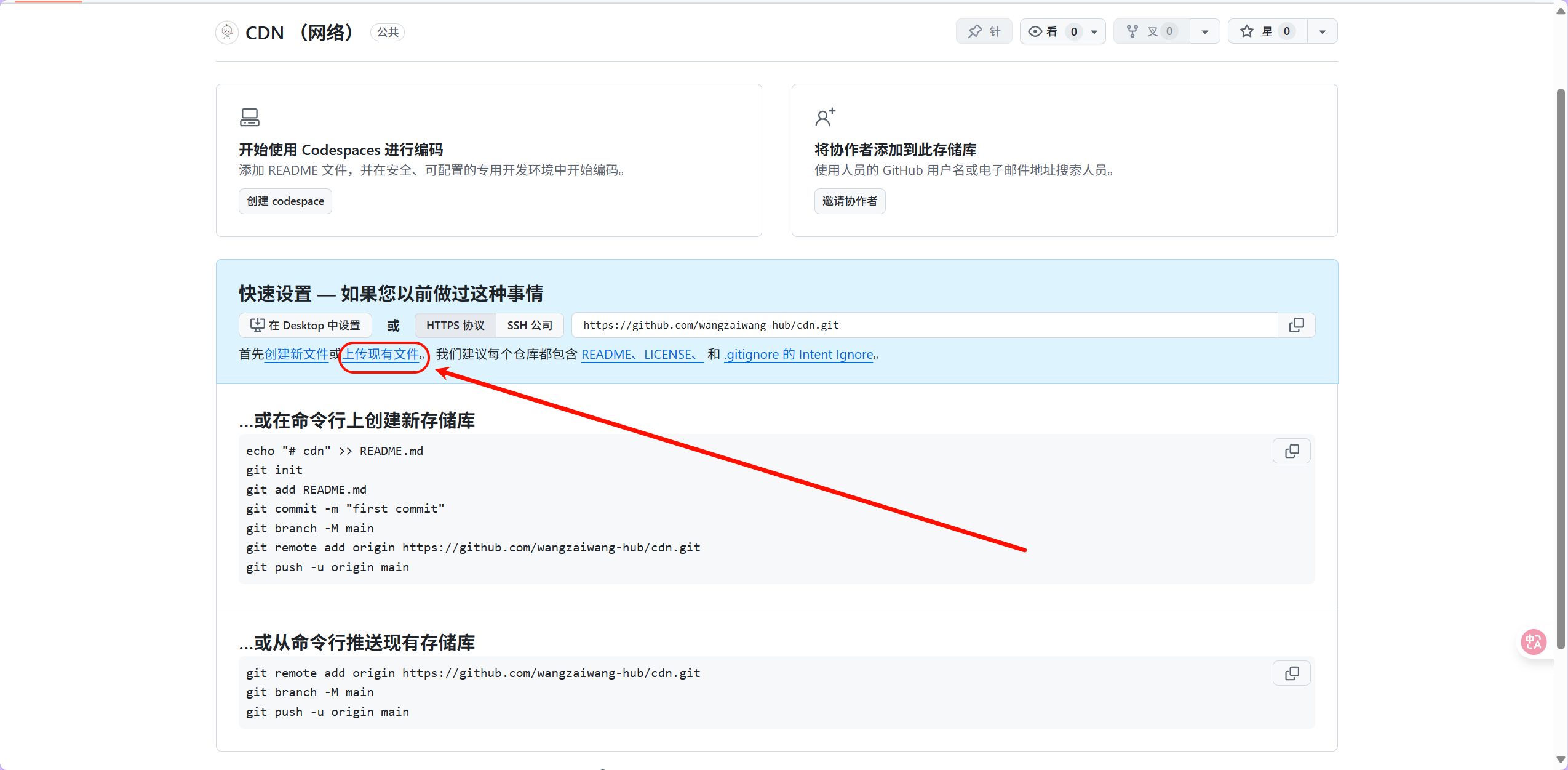1568x770 pixels.
Task: Click the …或从命令行推送现有存储库 heading
Action: tap(357, 643)
